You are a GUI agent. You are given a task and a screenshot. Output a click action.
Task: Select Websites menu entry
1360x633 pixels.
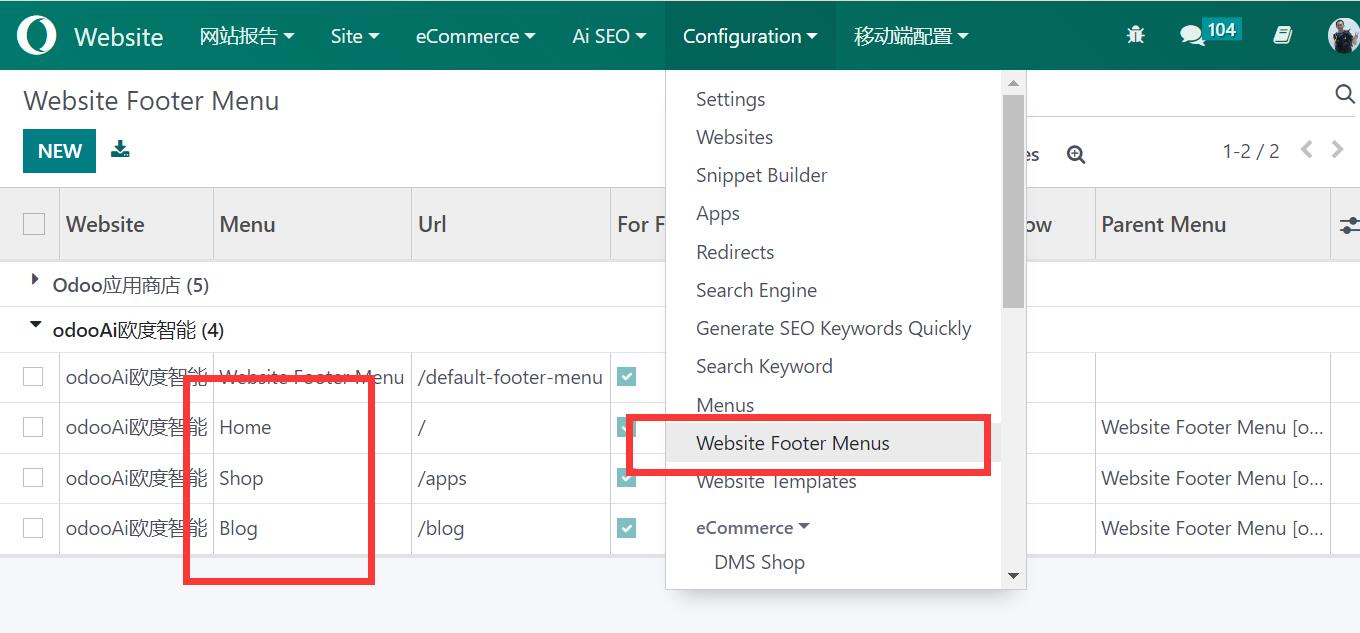click(734, 137)
